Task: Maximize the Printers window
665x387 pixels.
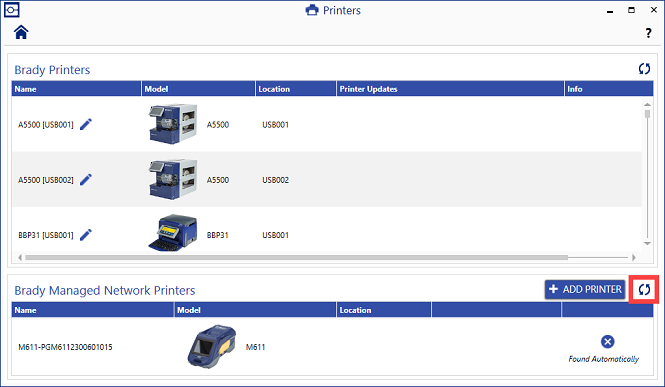Action: tap(631, 10)
